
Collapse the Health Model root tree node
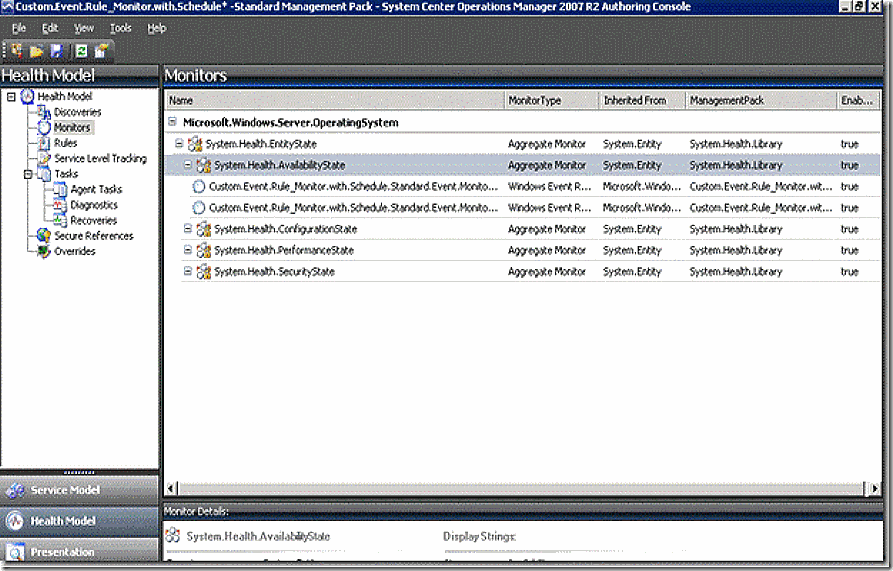point(11,97)
